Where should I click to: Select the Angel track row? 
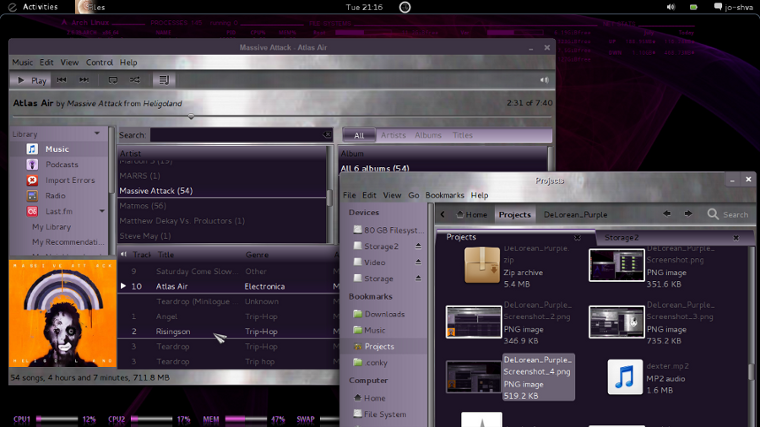point(228,316)
